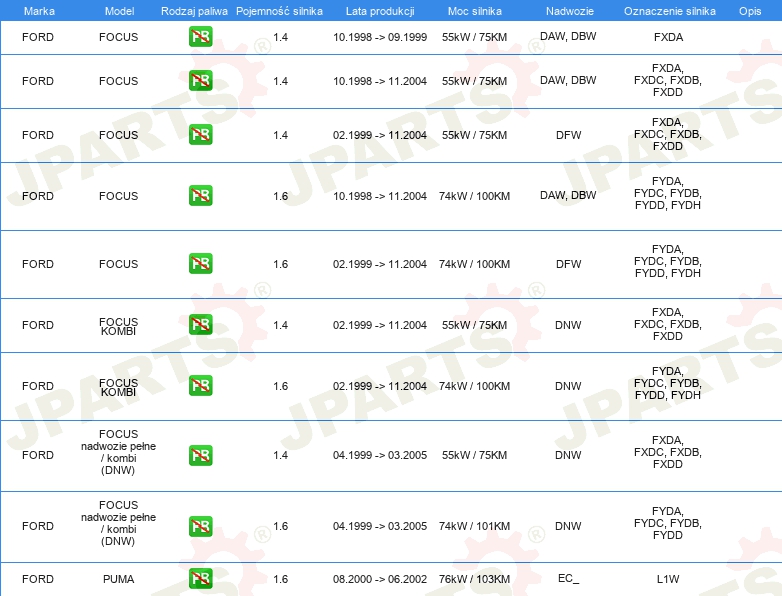Select engine code L1W
Image resolution: width=782 pixels, height=596 pixels.
point(668,579)
